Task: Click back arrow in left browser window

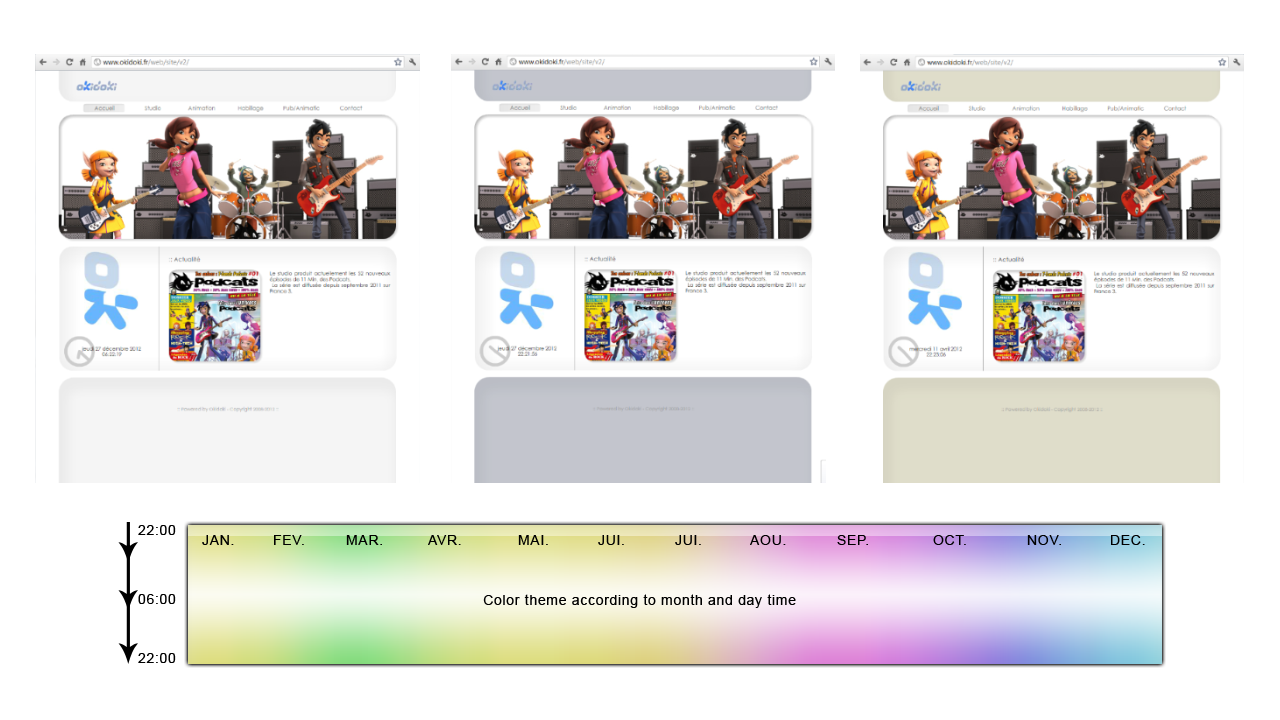Action: [x=43, y=62]
